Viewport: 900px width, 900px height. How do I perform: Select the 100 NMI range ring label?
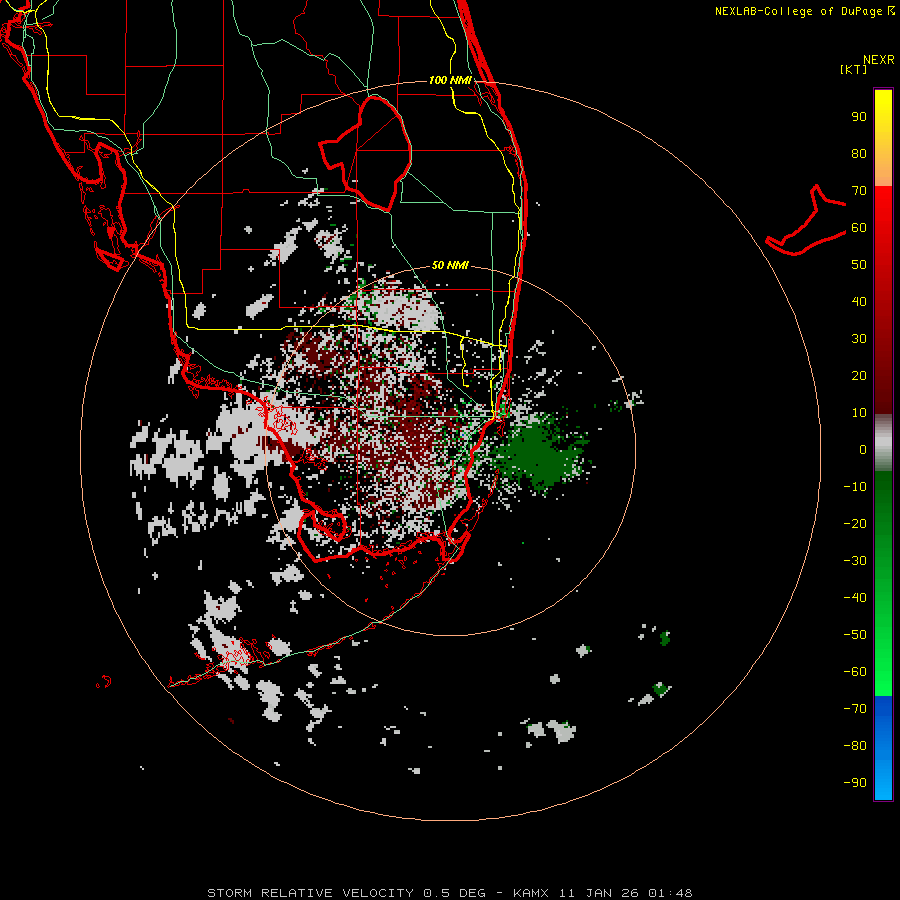(x=450, y=80)
